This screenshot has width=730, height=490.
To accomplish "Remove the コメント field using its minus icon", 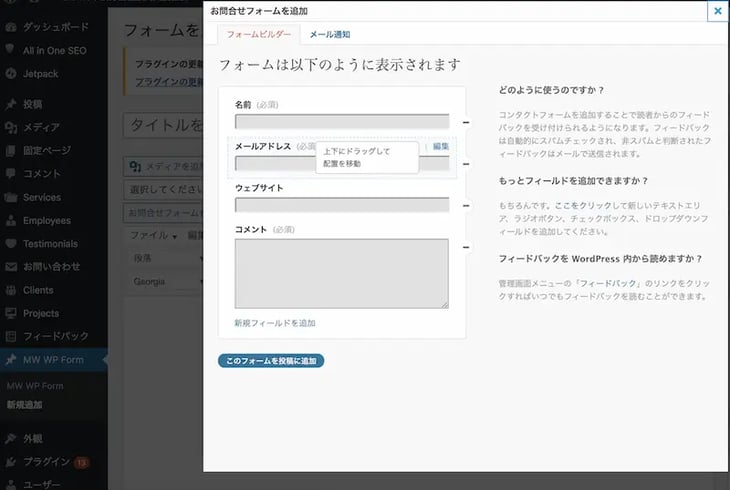I will 465,248.
